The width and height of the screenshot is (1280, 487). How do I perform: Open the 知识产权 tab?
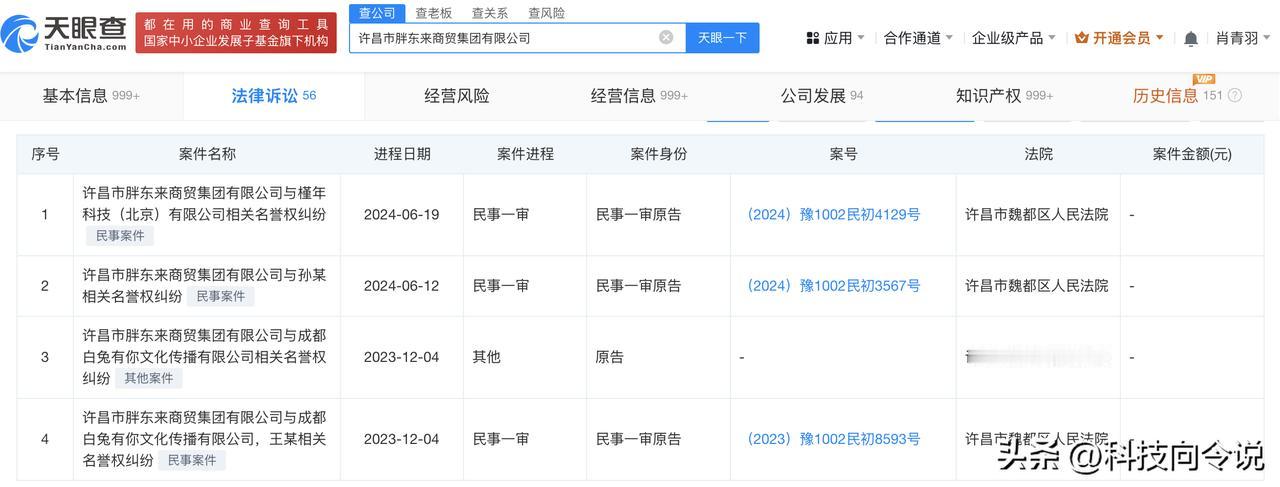1005,96
